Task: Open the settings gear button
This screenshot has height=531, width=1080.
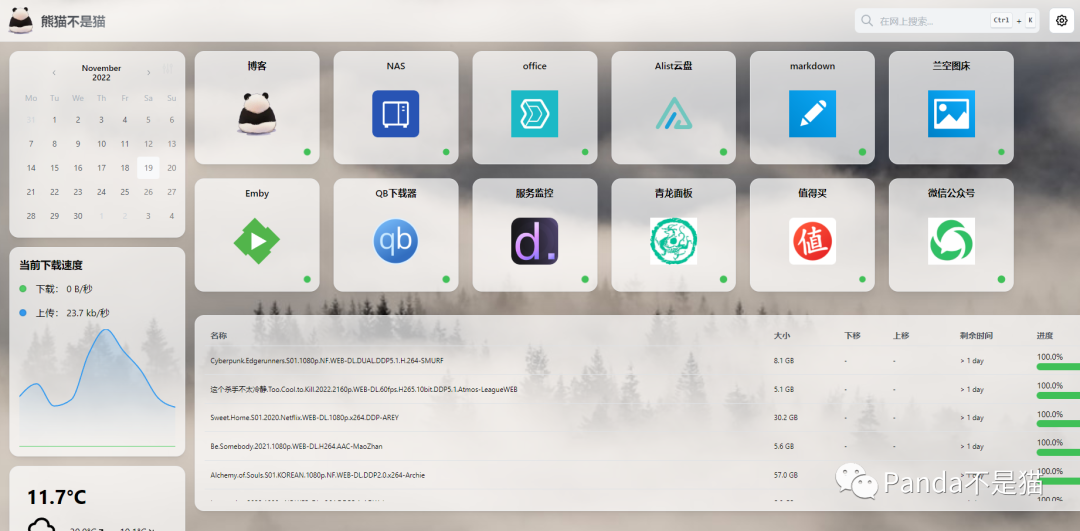Action: pyautogui.click(x=1061, y=21)
